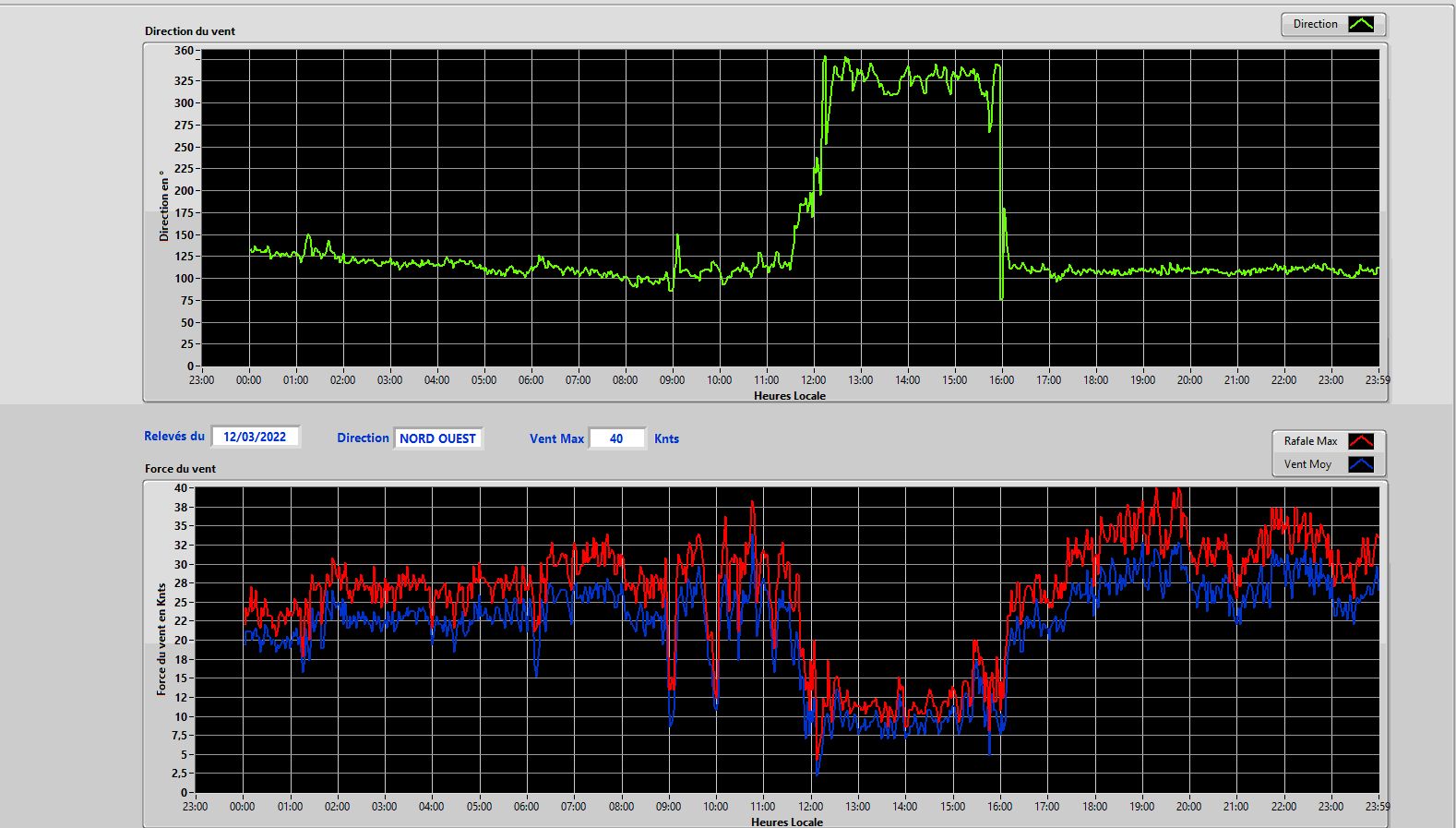The height and width of the screenshot is (828, 1456).
Task: Click the date field 12/03/2022
Action: coord(256,437)
